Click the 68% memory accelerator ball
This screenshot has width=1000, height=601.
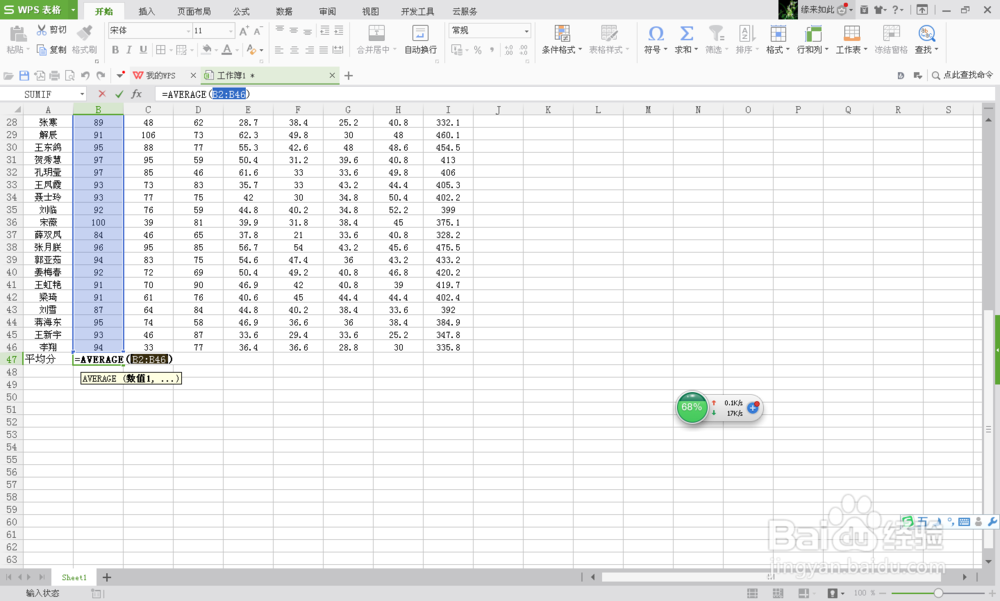coord(691,407)
